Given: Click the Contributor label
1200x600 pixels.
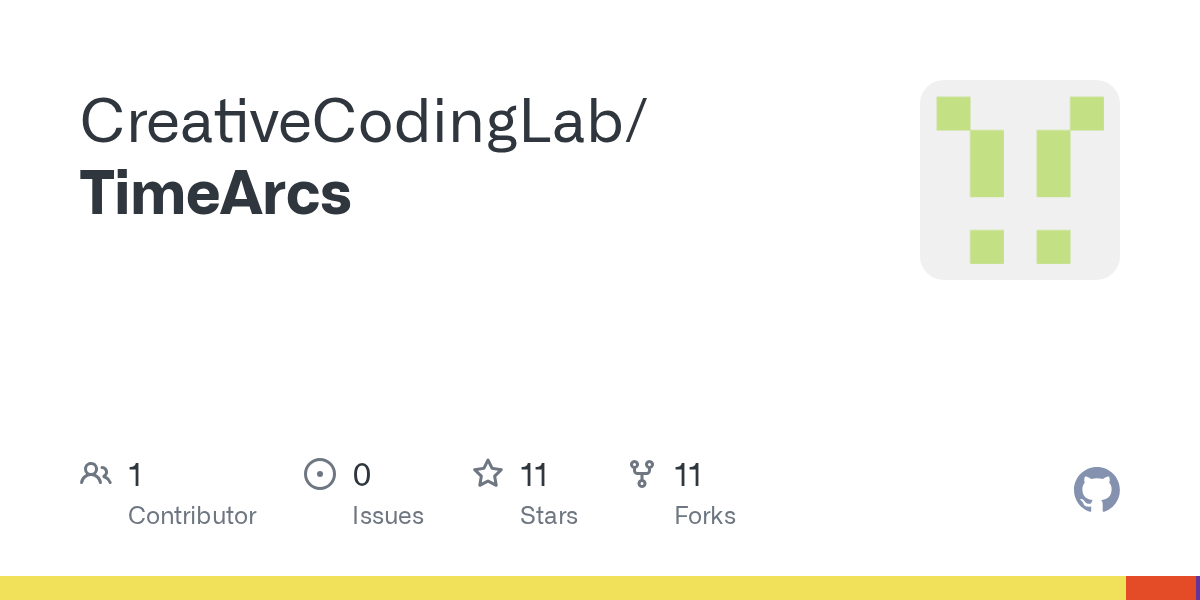Looking at the screenshot, I should [x=192, y=516].
